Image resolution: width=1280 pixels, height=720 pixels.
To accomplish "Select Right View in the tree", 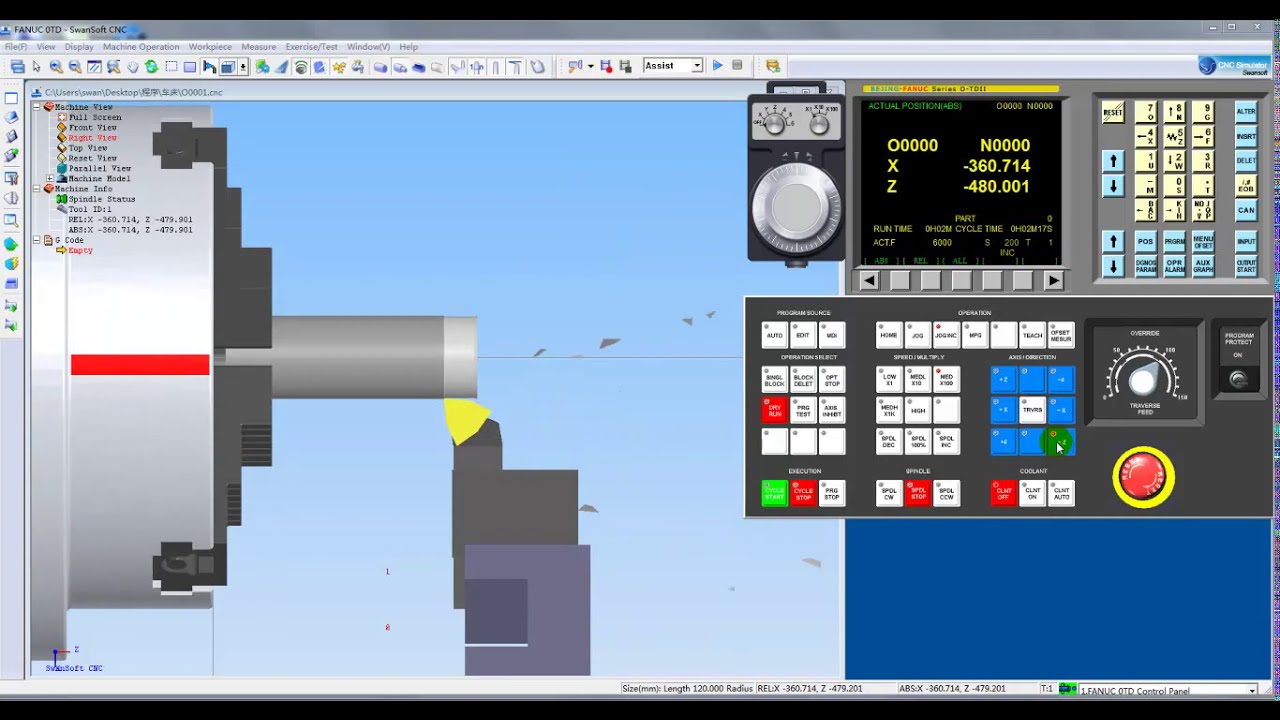I will 92,138.
